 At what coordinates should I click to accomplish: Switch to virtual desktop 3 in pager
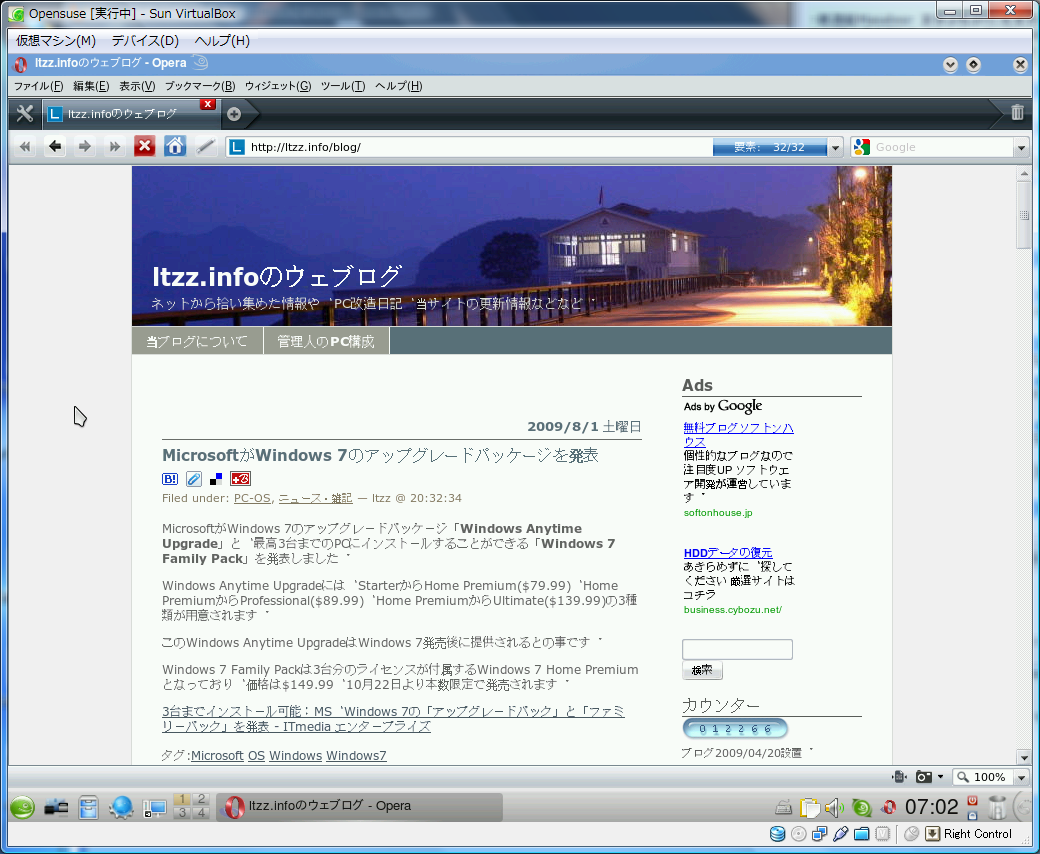(x=182, y=813)
